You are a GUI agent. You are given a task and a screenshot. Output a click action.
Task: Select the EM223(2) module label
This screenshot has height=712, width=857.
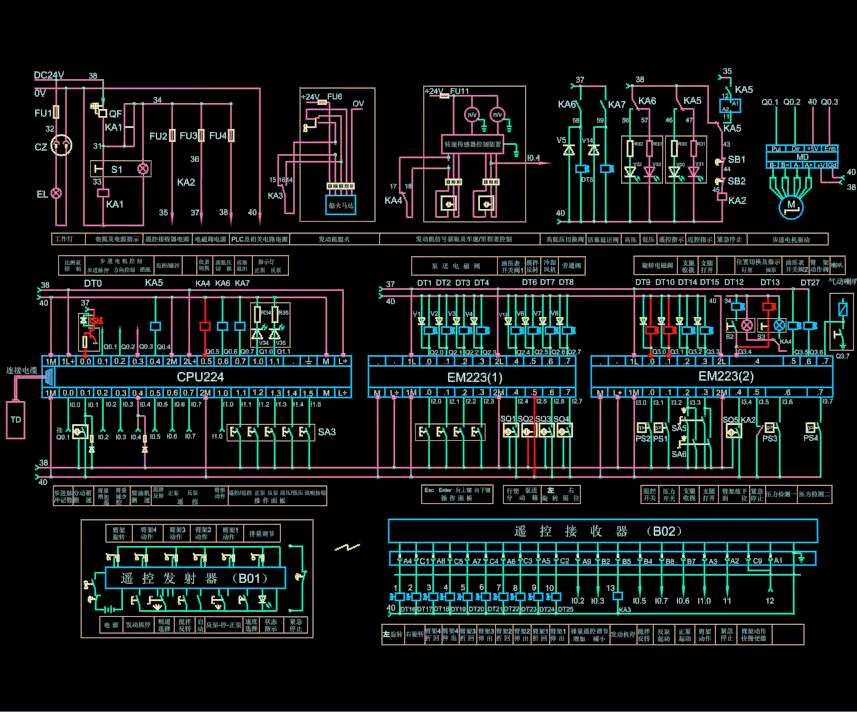point(726,376)
